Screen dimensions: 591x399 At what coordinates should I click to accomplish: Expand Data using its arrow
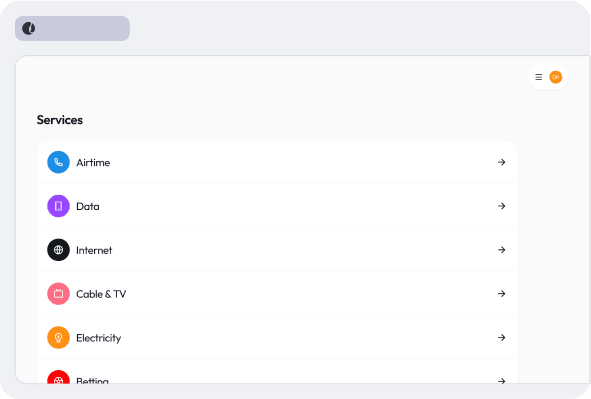click(x=501, y=206)
